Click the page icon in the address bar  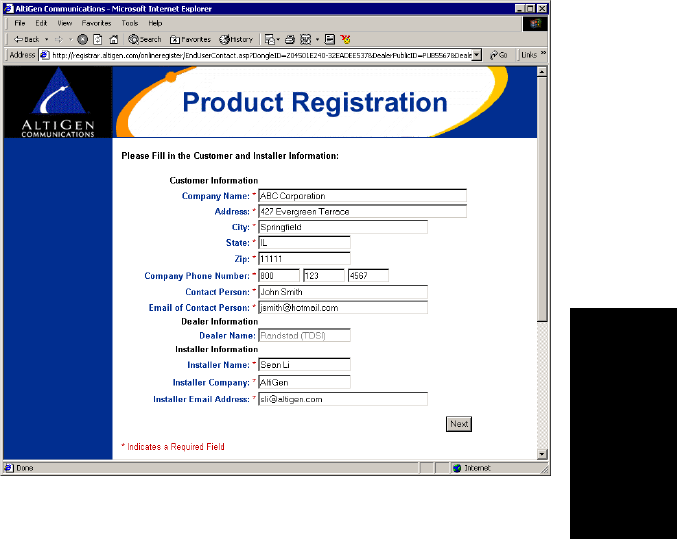(x=44, y=55)
